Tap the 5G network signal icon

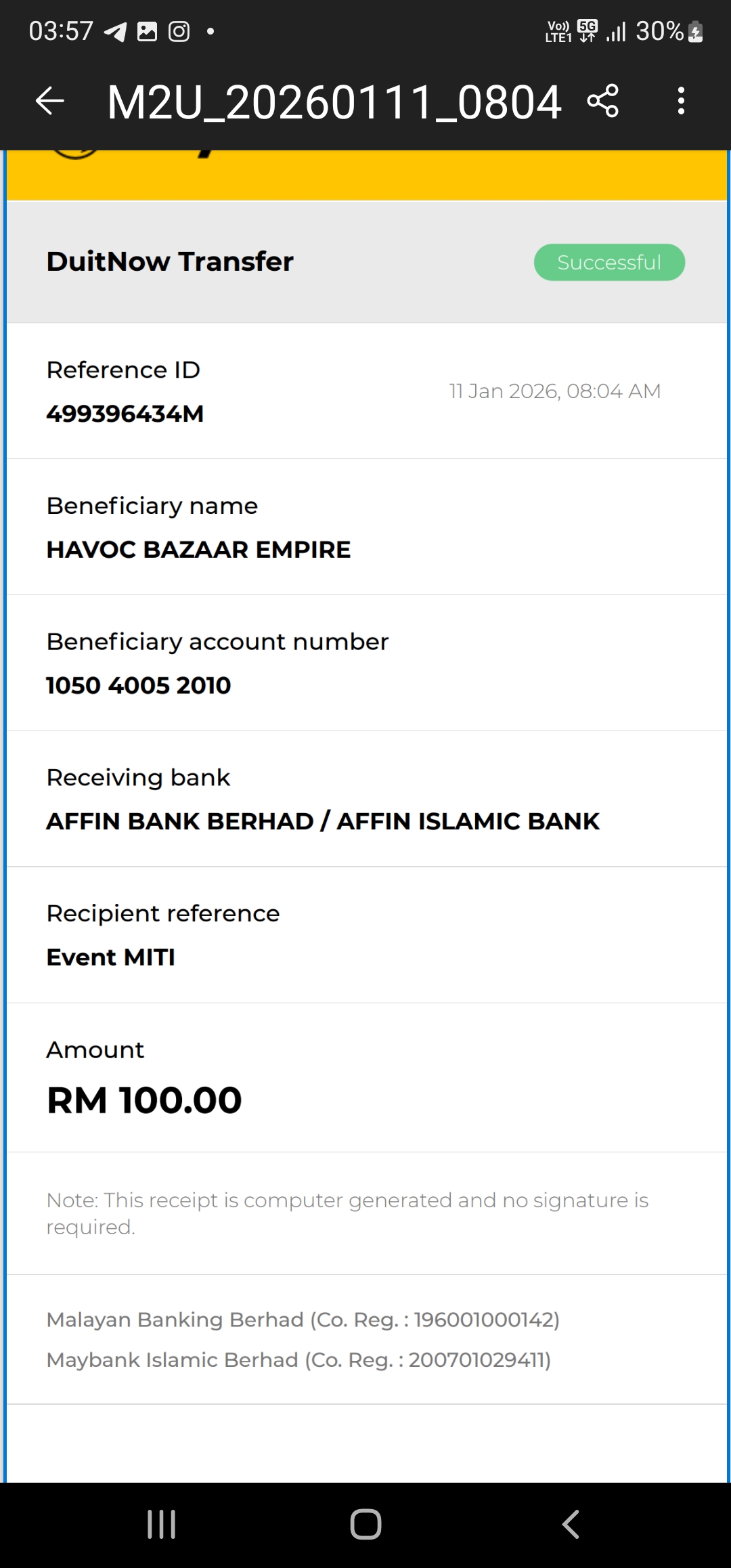pos(588,30)
